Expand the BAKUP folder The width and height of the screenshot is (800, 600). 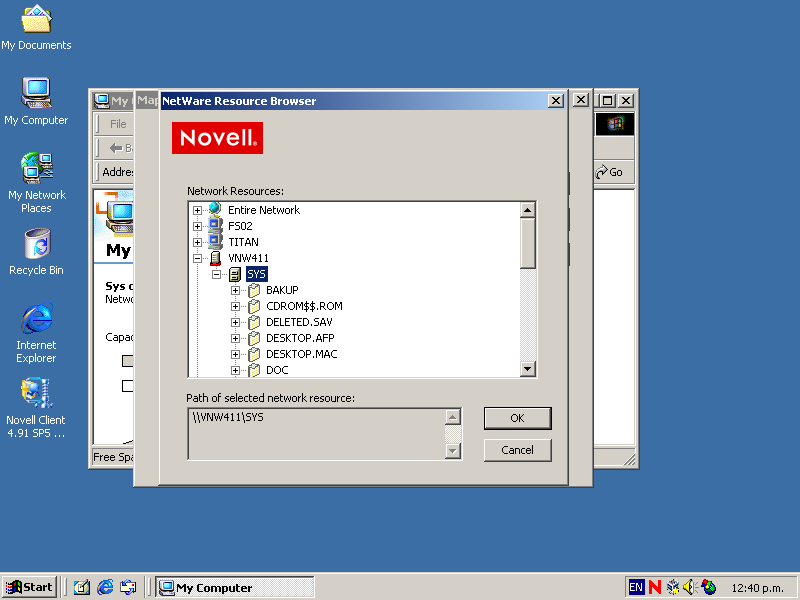pyautogui.click(x=235, y=290)
